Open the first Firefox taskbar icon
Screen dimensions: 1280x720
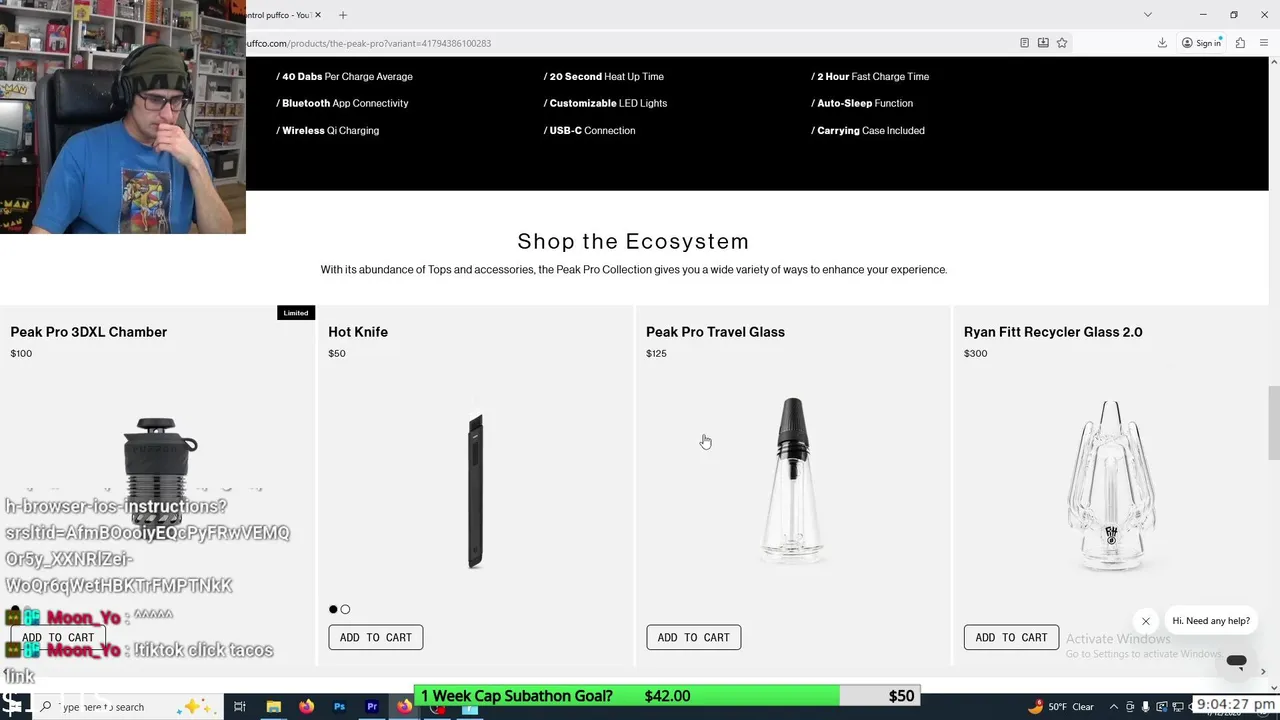point(306,707)
